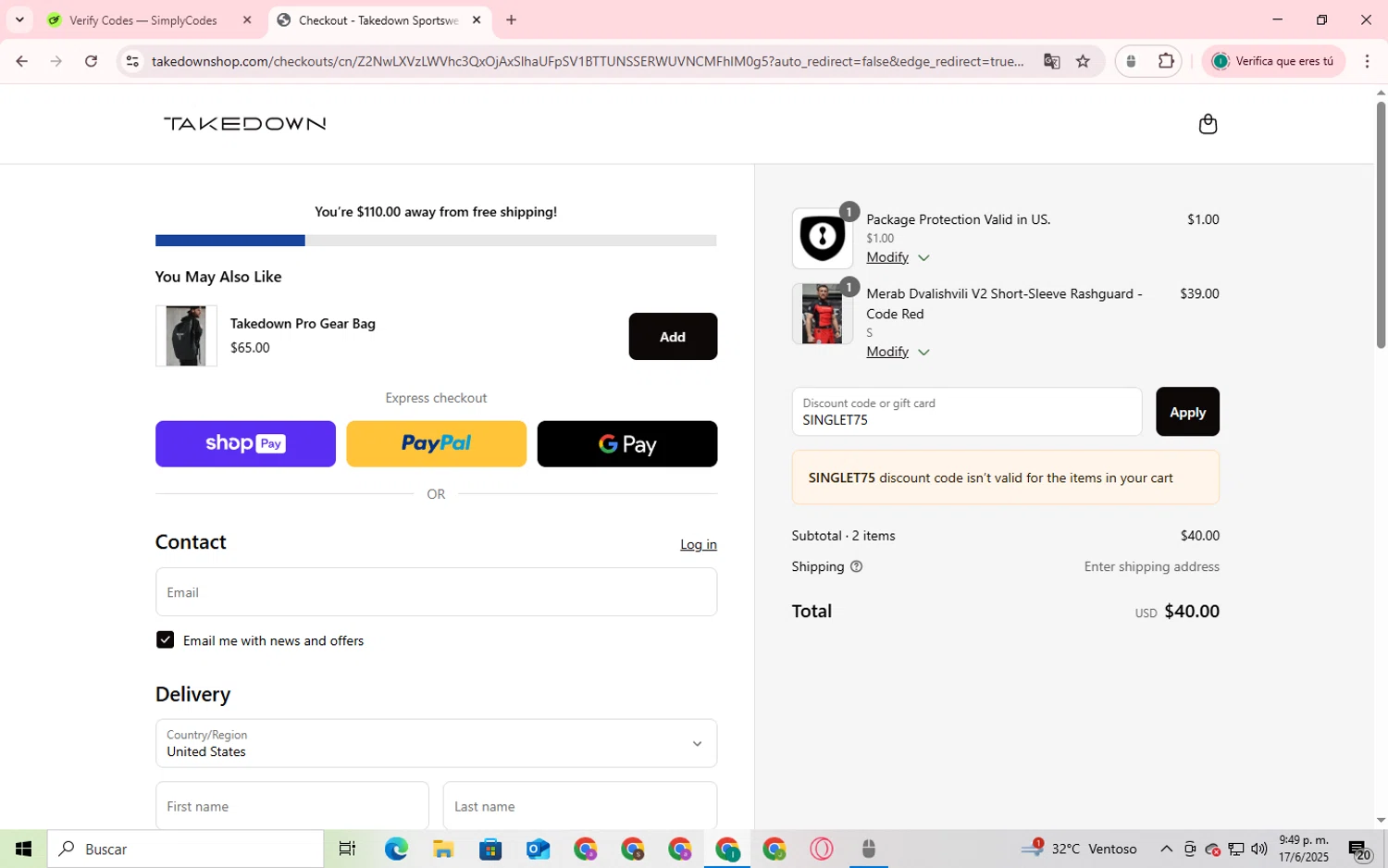
Task: Click the Pro Gear Bag thumbnail
Action: tap(186, 336)
